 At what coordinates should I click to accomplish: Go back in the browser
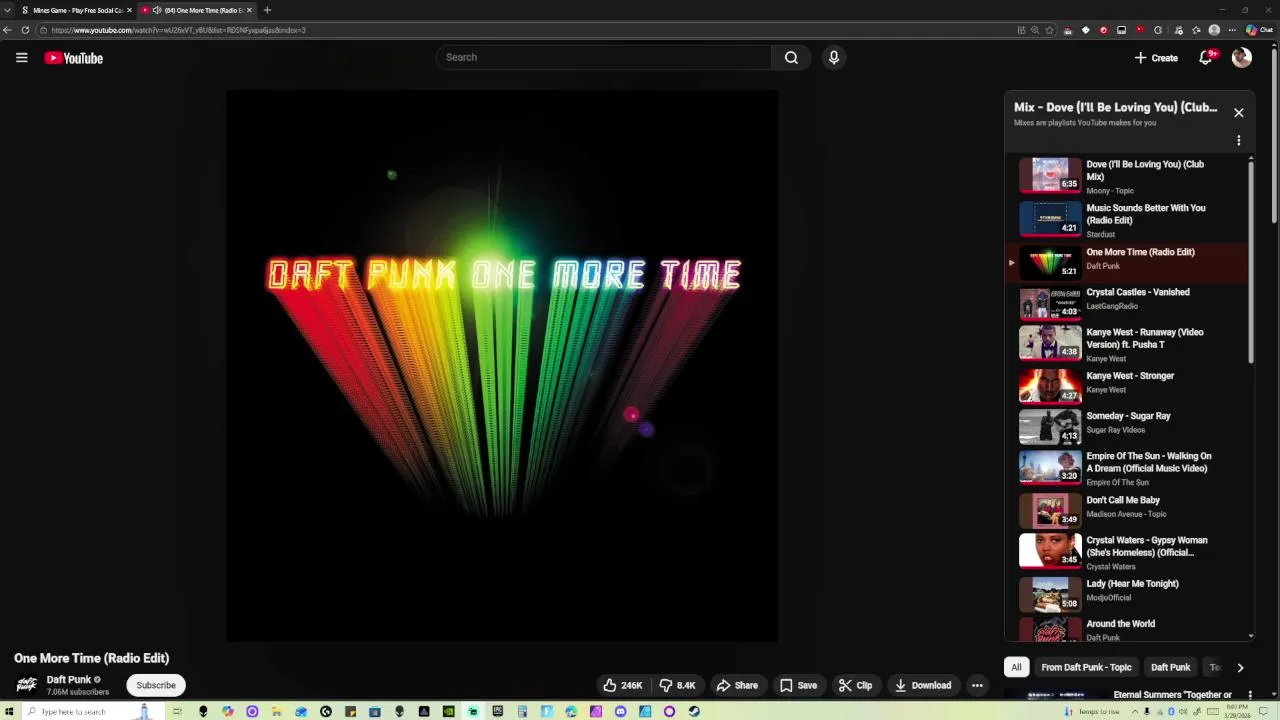tap(7, 30)
